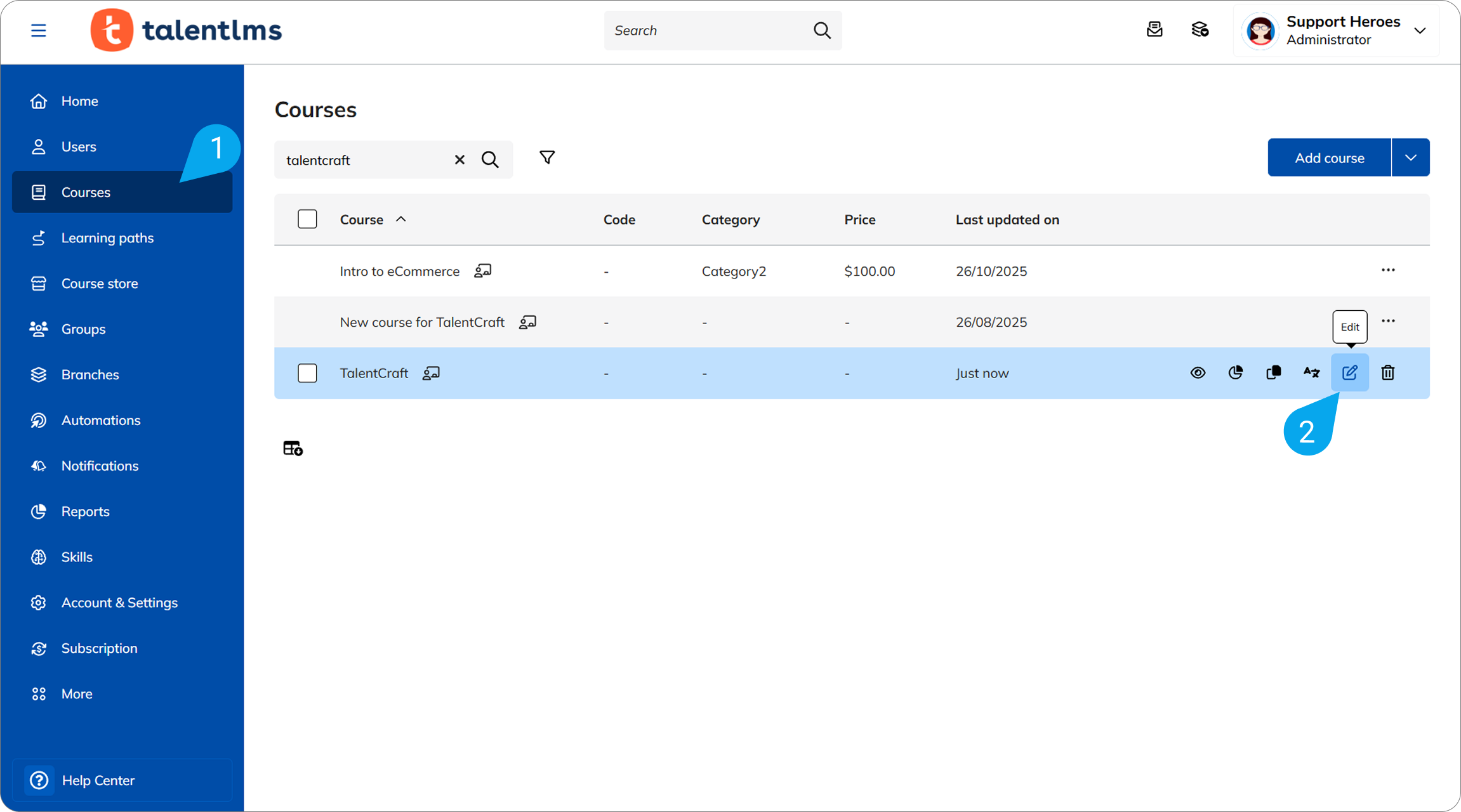Open TalentCraft reports via the pie chart icon

1235,373
